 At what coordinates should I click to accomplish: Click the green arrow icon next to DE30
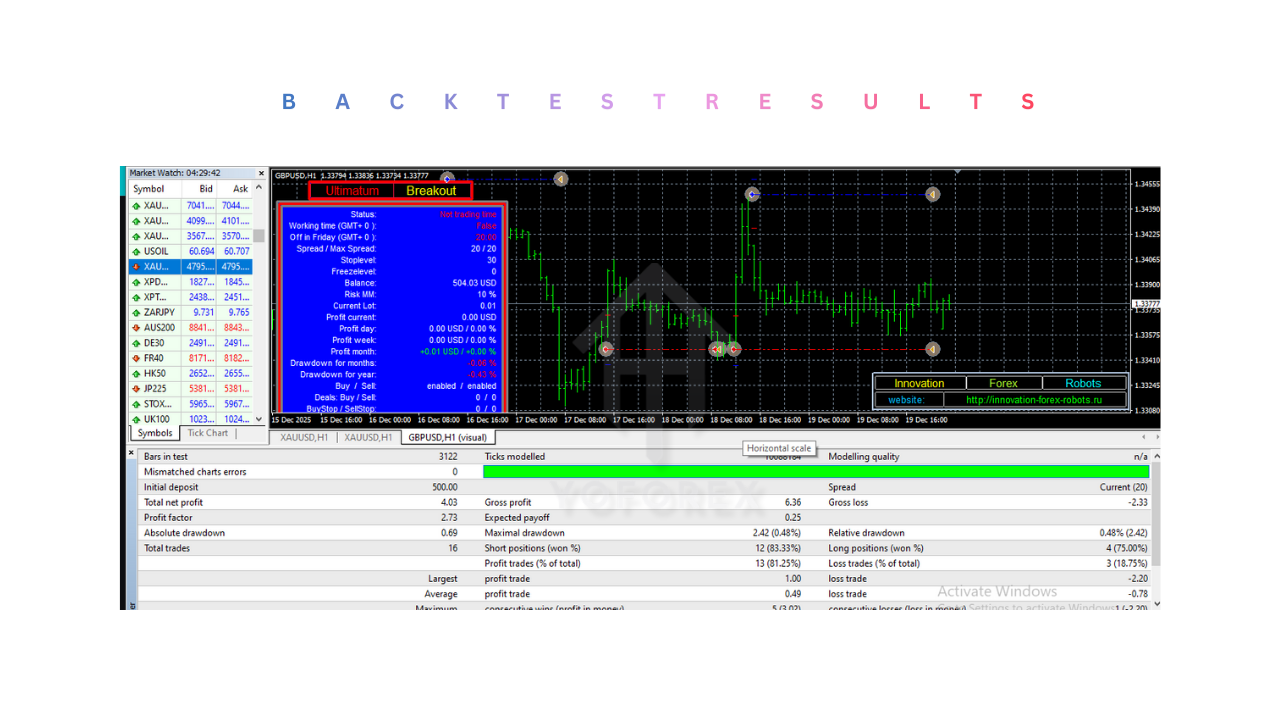pyautogui.click(x=134, y=342)
